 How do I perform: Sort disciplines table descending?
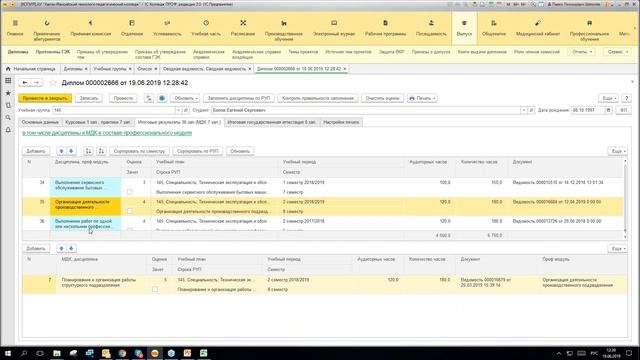tap(101, 151)
